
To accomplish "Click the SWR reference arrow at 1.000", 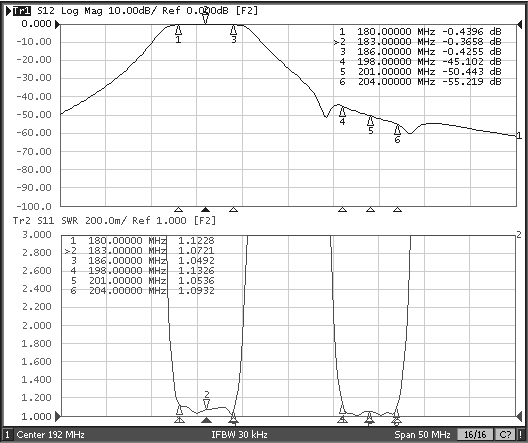I will click(58, 416).
